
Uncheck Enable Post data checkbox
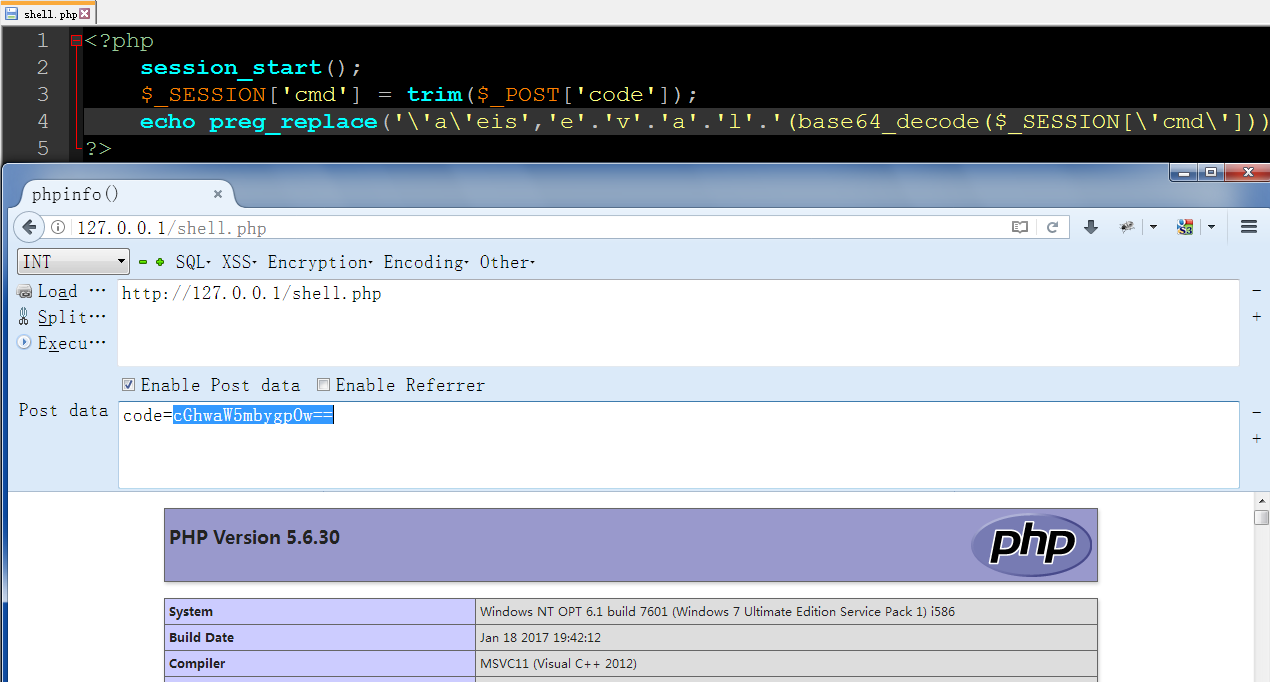tap(128, 385)
